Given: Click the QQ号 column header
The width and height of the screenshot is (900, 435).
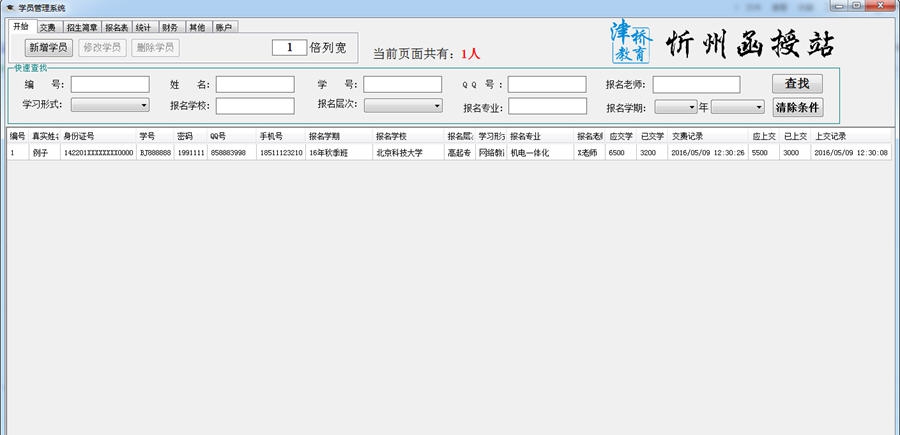Looking at the screenshot, I should [x=231, y=136].
